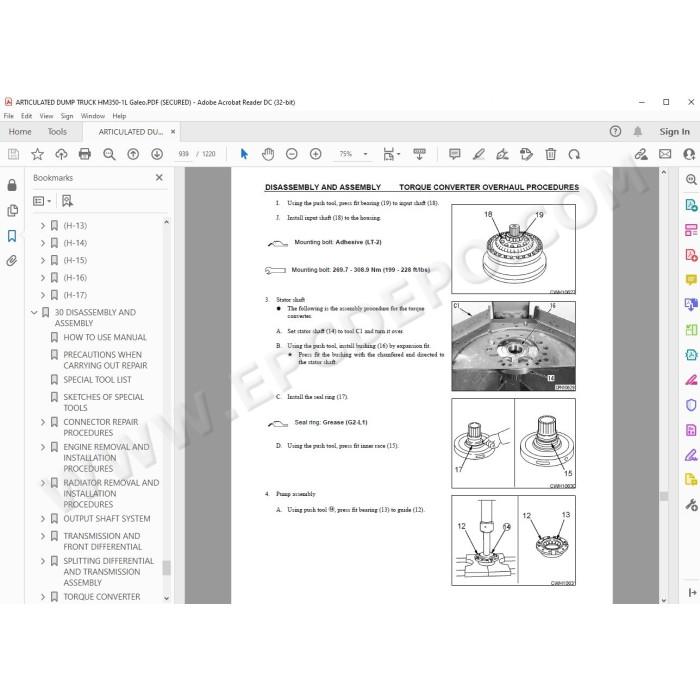This screenshot has width=700, height=700.
Task: Click the account profile icon
Action: click(x=690, y=154)
